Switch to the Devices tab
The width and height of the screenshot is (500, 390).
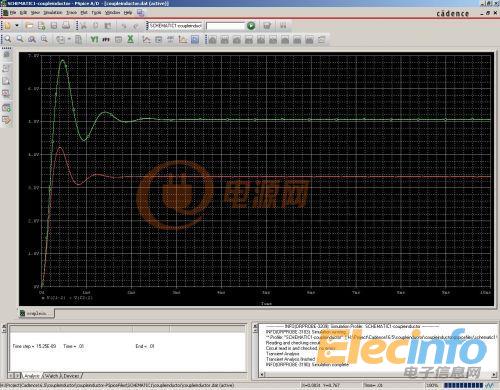pyautogui.click(x=71, y=376)
